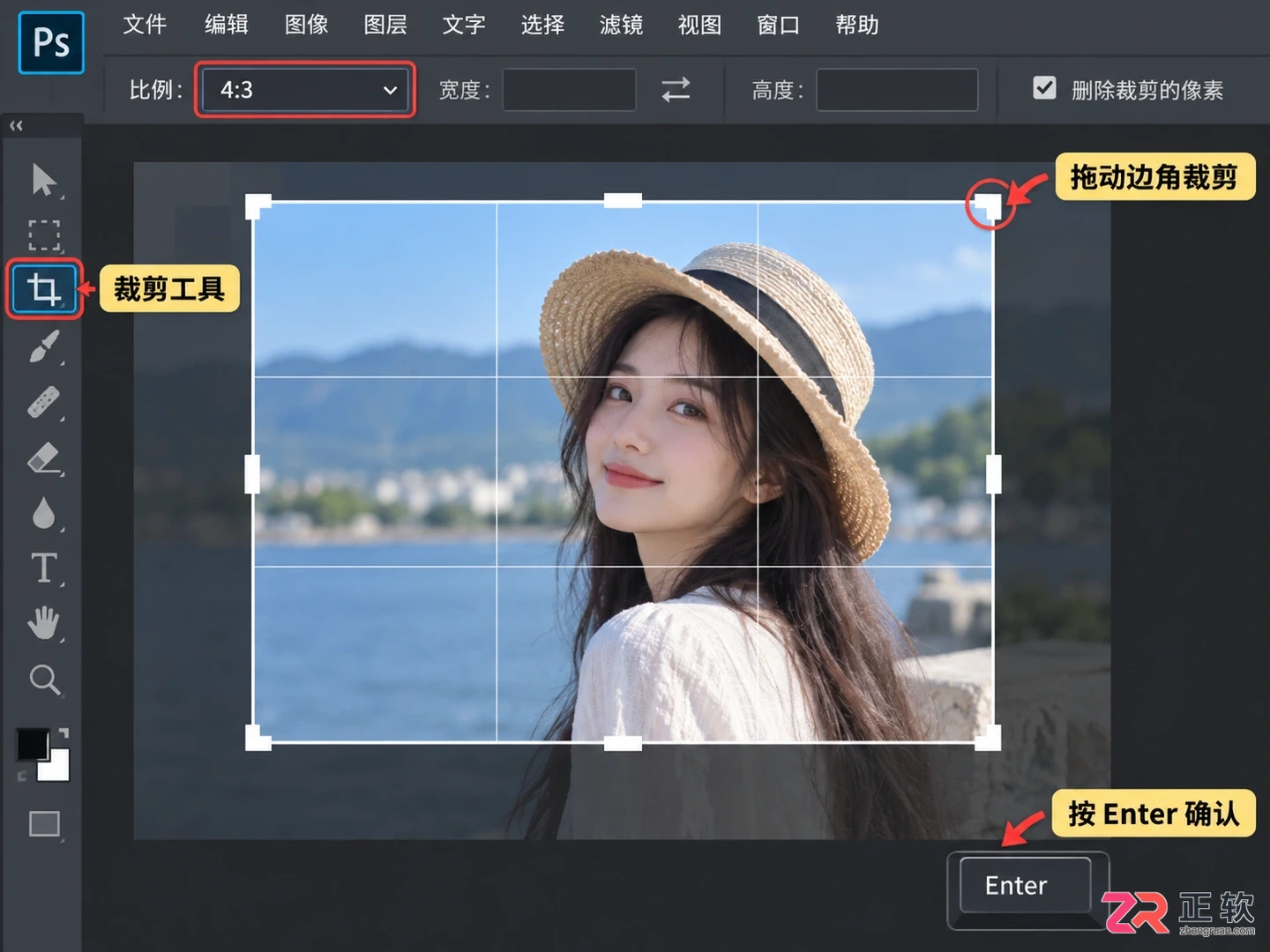Select the Brush tool
Screen dimensions: 1270x952
coord(44,346)
